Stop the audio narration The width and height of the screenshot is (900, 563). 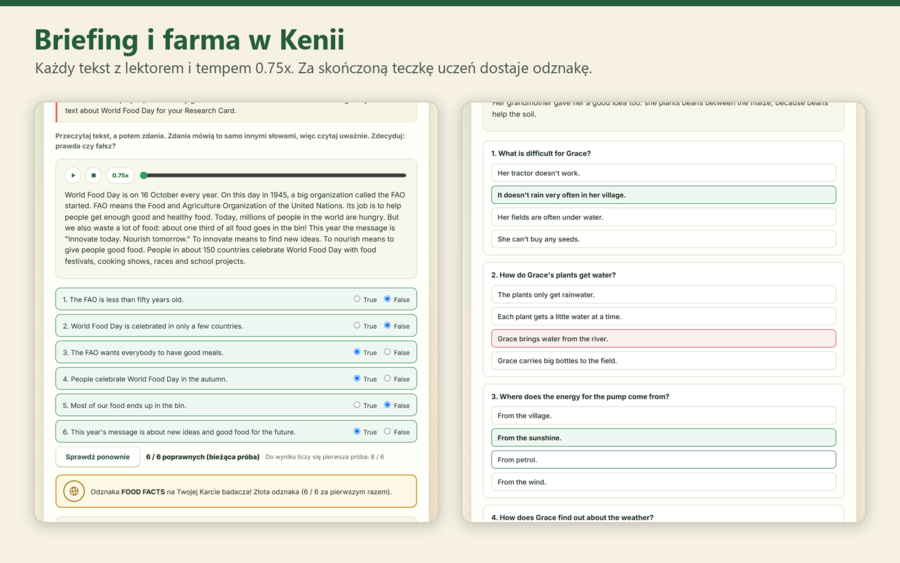coord(94,175)
